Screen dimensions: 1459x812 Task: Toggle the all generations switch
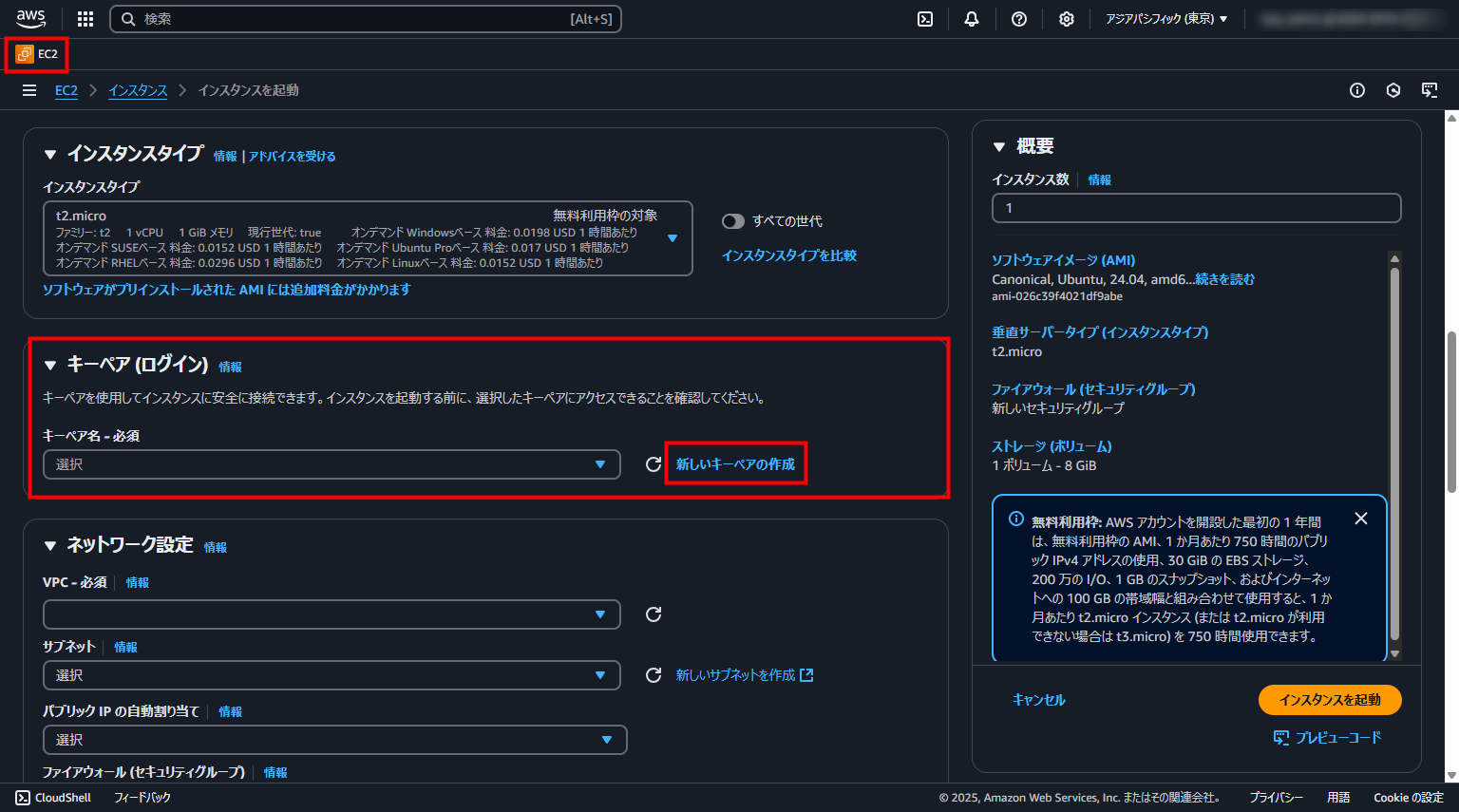point(733,221)
